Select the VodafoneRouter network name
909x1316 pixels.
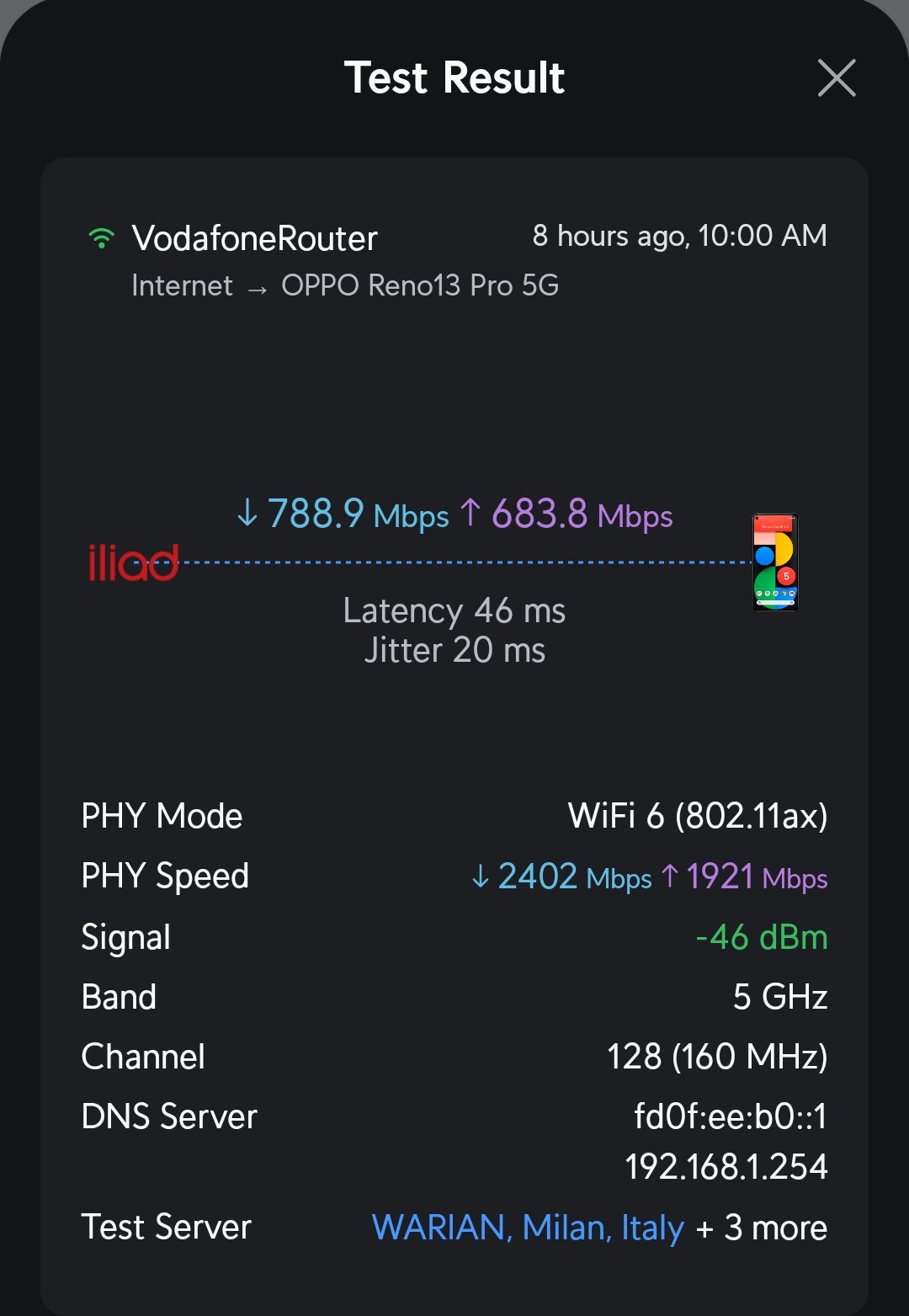coord(254,239)
